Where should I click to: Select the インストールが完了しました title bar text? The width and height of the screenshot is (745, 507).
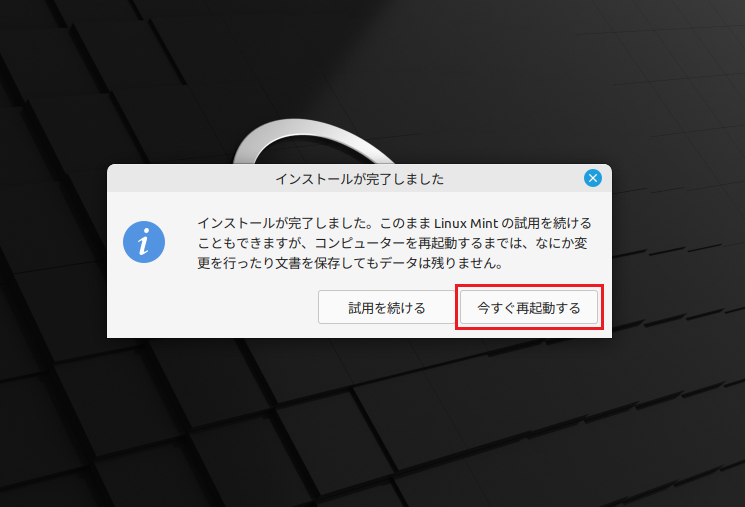tap(360, 179)
